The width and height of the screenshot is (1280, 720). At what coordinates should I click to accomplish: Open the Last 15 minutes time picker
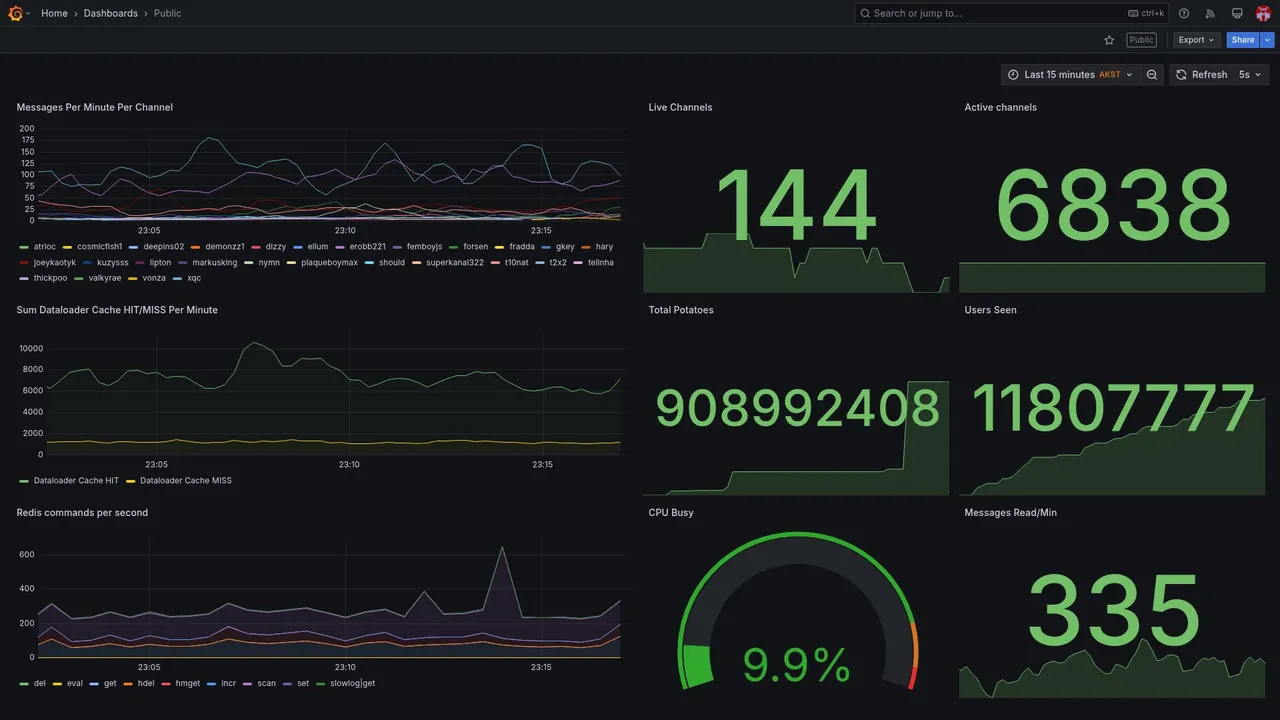point(1070,75)
